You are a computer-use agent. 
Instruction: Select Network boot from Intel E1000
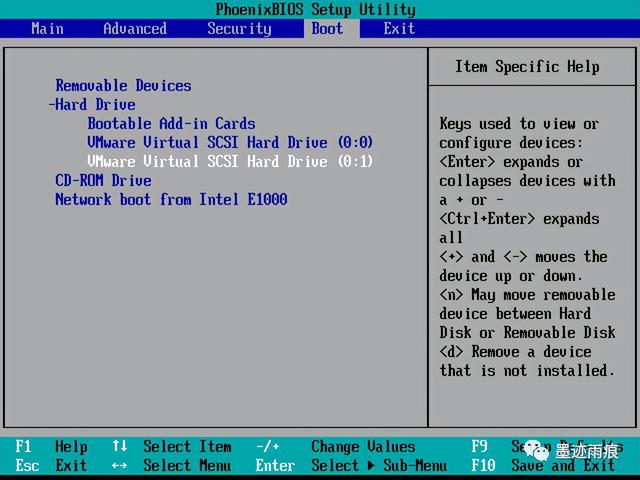point(171,199)
